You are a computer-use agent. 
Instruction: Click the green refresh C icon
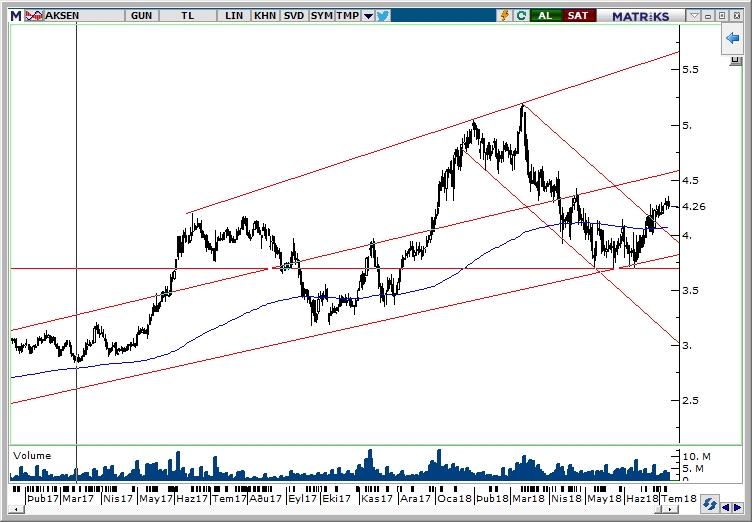[x=521, y=16]
